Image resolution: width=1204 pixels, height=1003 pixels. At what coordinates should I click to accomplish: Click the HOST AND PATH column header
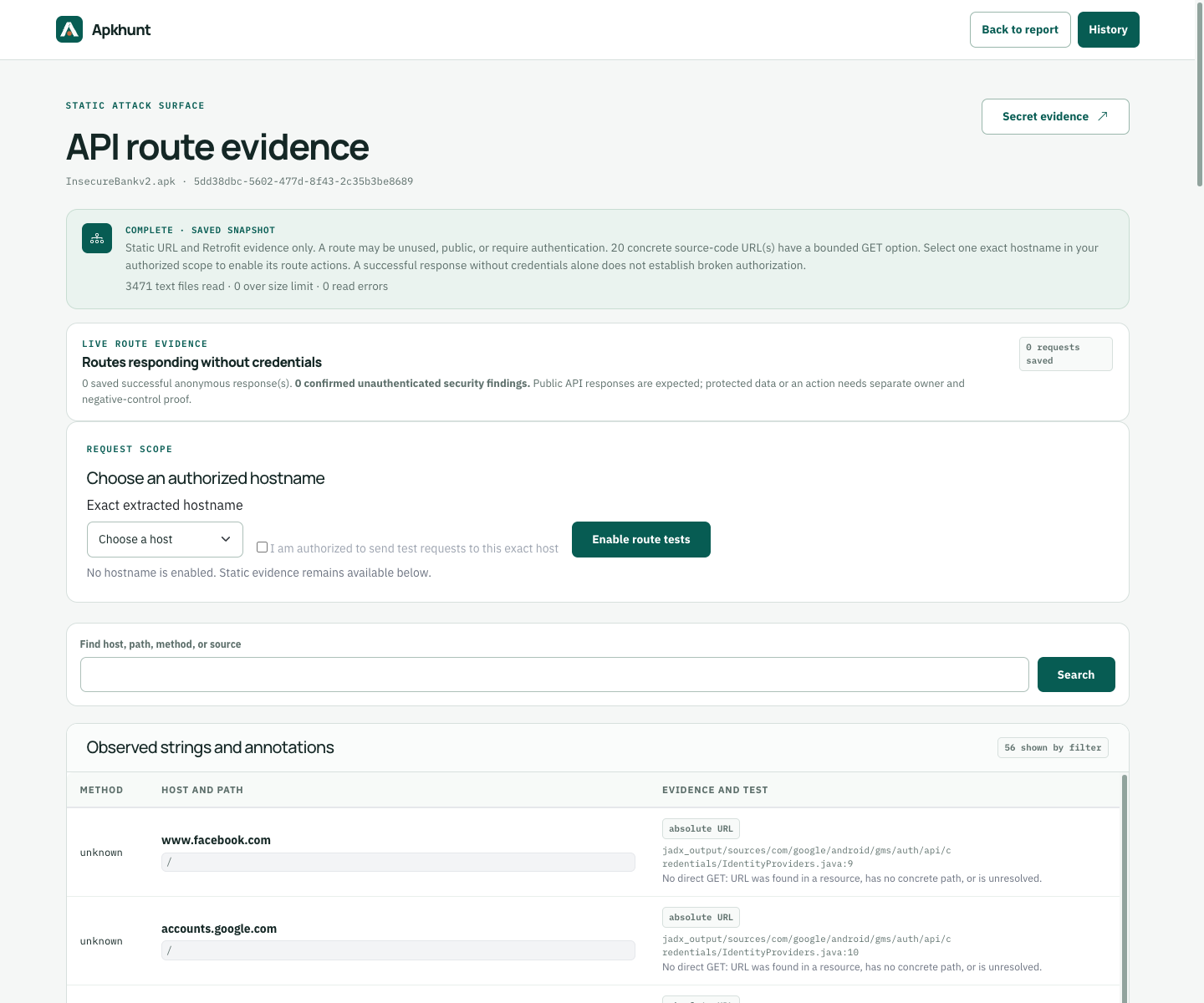tap(202, 790)
